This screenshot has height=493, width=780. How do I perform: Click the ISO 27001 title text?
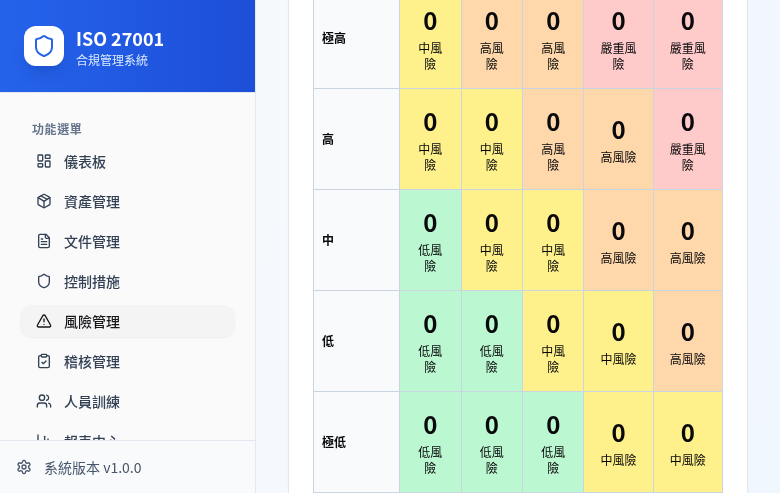pyautogui.click(x=120, y=39)
